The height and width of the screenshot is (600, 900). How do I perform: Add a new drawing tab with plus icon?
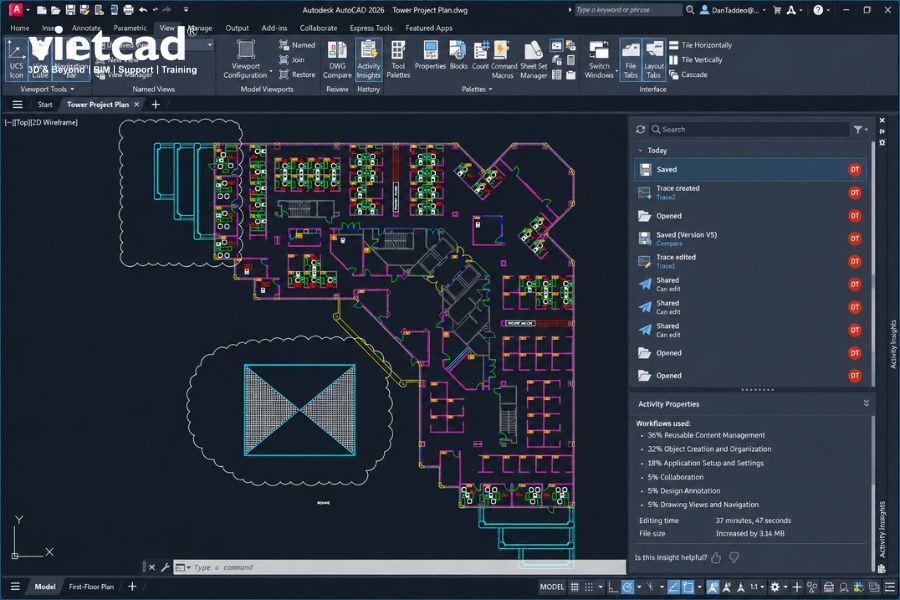pyautogui.click(x=156, y=104)
